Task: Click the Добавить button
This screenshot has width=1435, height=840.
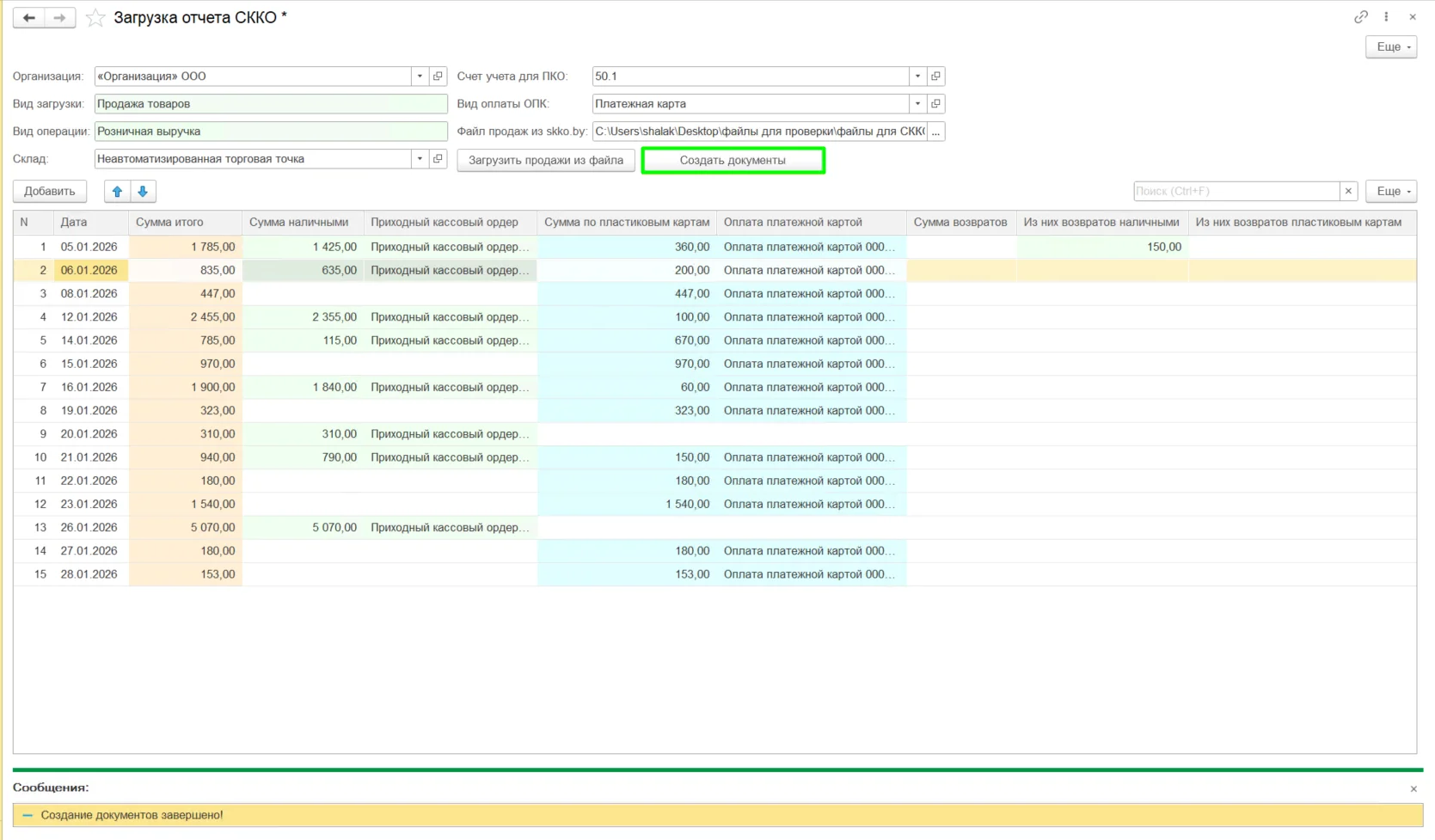Action: (x=50, y=191)
